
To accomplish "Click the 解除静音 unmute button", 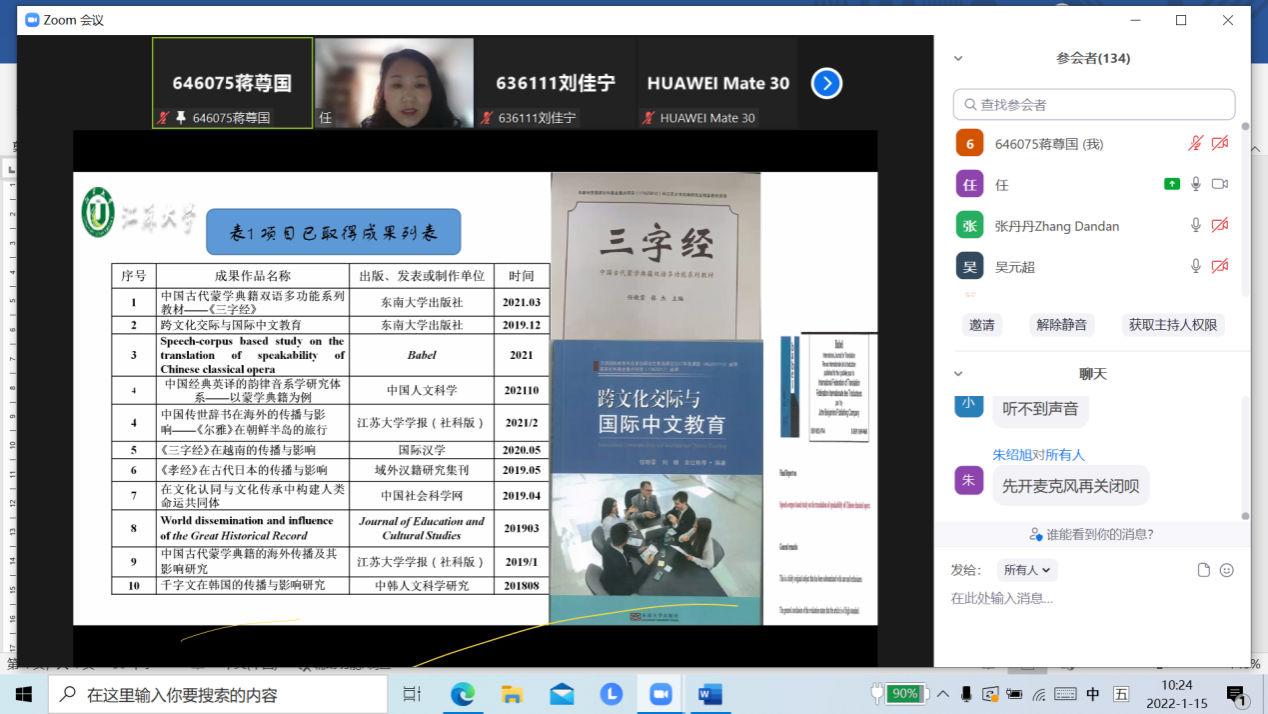I will click(1061, 325).
